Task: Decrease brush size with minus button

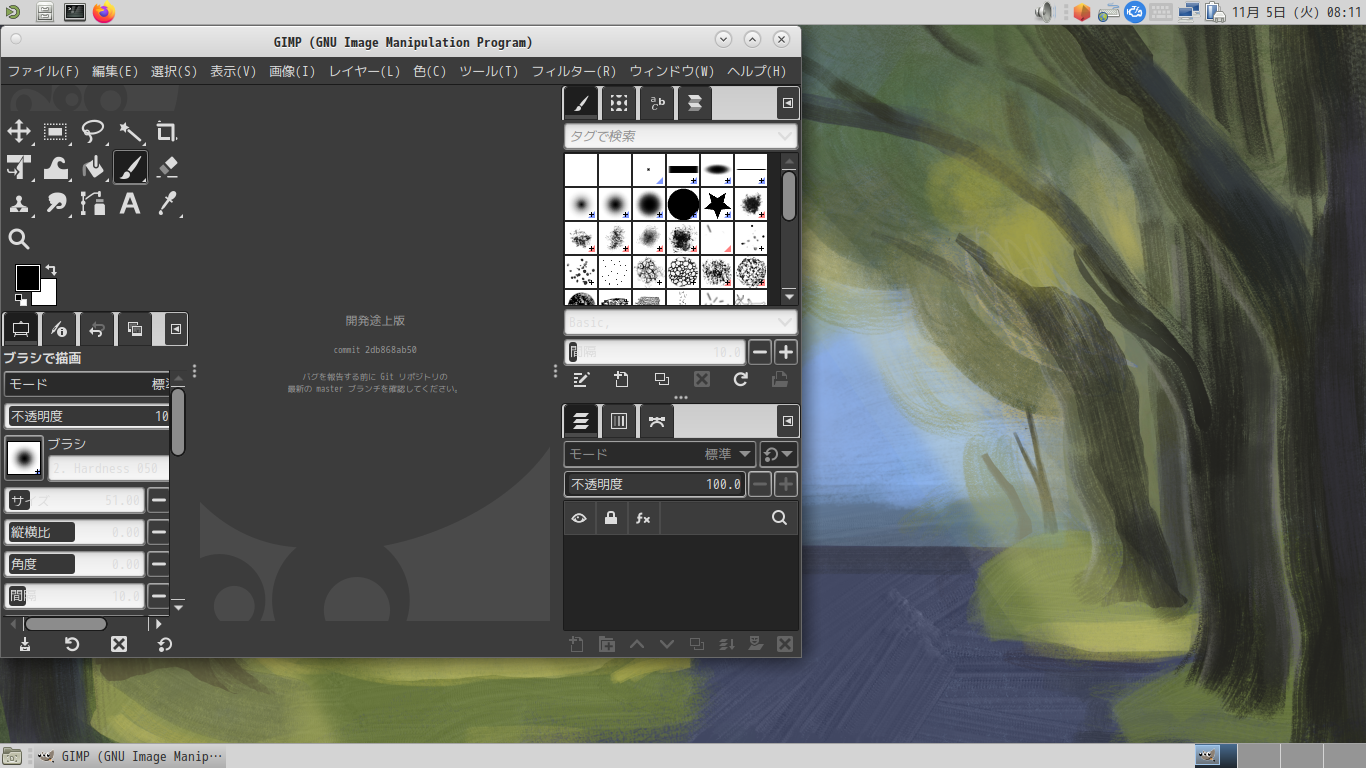Action: (x=158, y=500)
